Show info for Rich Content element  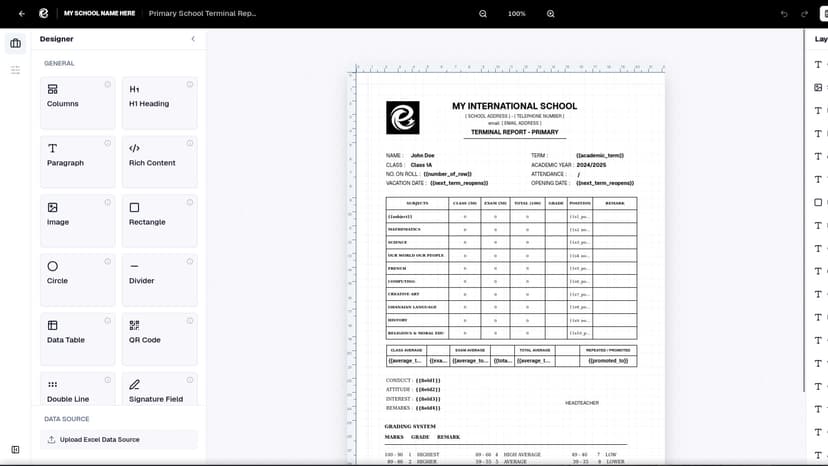[x=190, y=143]
